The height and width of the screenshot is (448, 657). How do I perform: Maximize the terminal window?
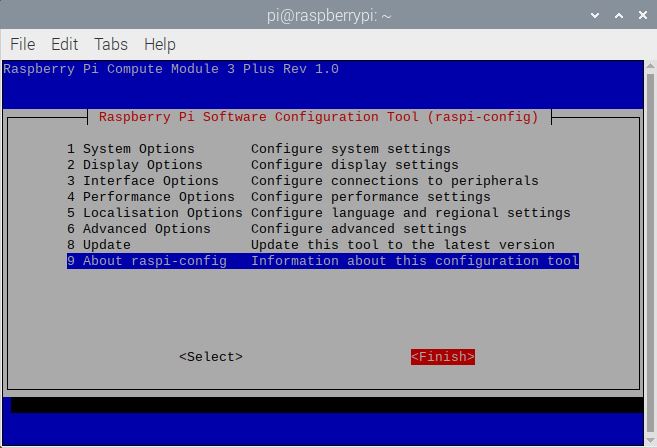click(619, 16)
